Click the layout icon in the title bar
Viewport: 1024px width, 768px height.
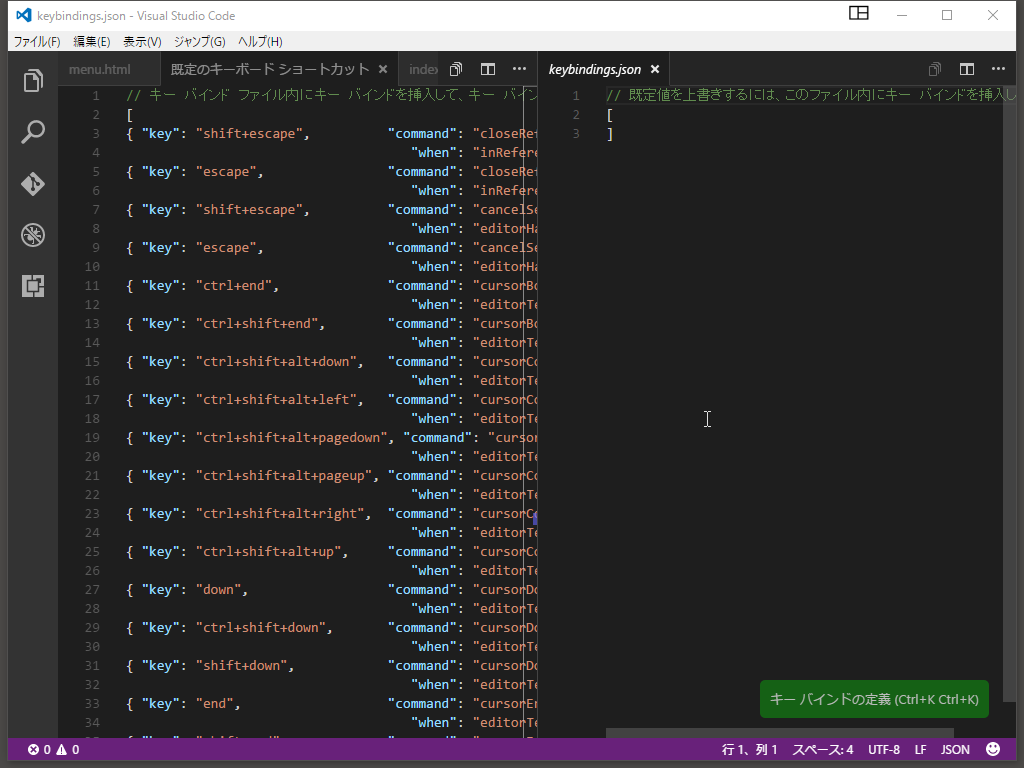tap(859, 13)
